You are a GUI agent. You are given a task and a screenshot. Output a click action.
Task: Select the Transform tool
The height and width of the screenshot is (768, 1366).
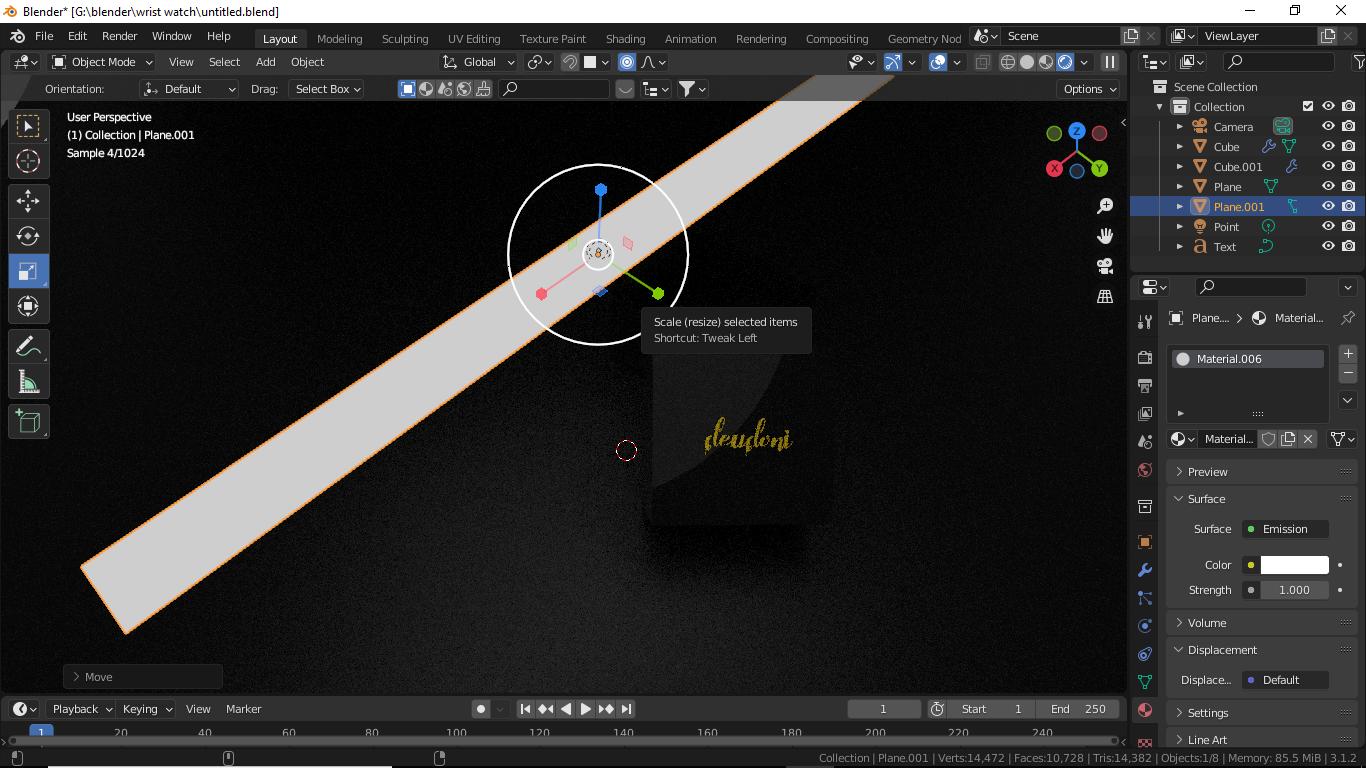pos(28,306)
